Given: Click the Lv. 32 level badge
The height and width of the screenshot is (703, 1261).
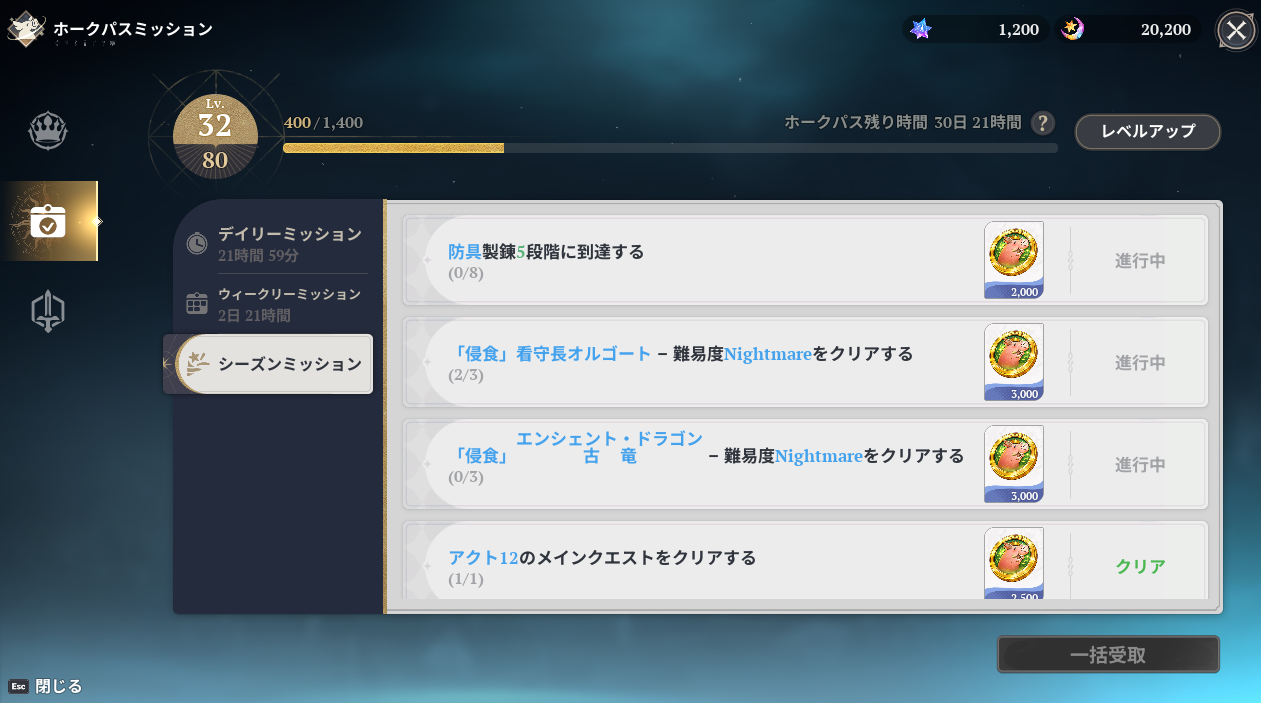Looking at the screenshot, I should click(x=215, y=135).
